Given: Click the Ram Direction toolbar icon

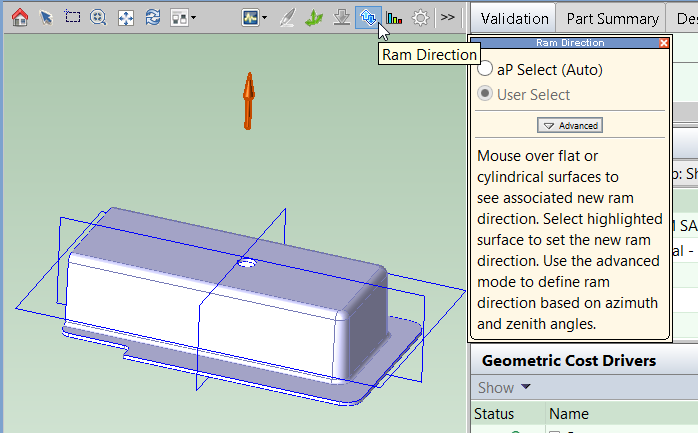Looking at the screenshot, I should click(x=367, y=17).
